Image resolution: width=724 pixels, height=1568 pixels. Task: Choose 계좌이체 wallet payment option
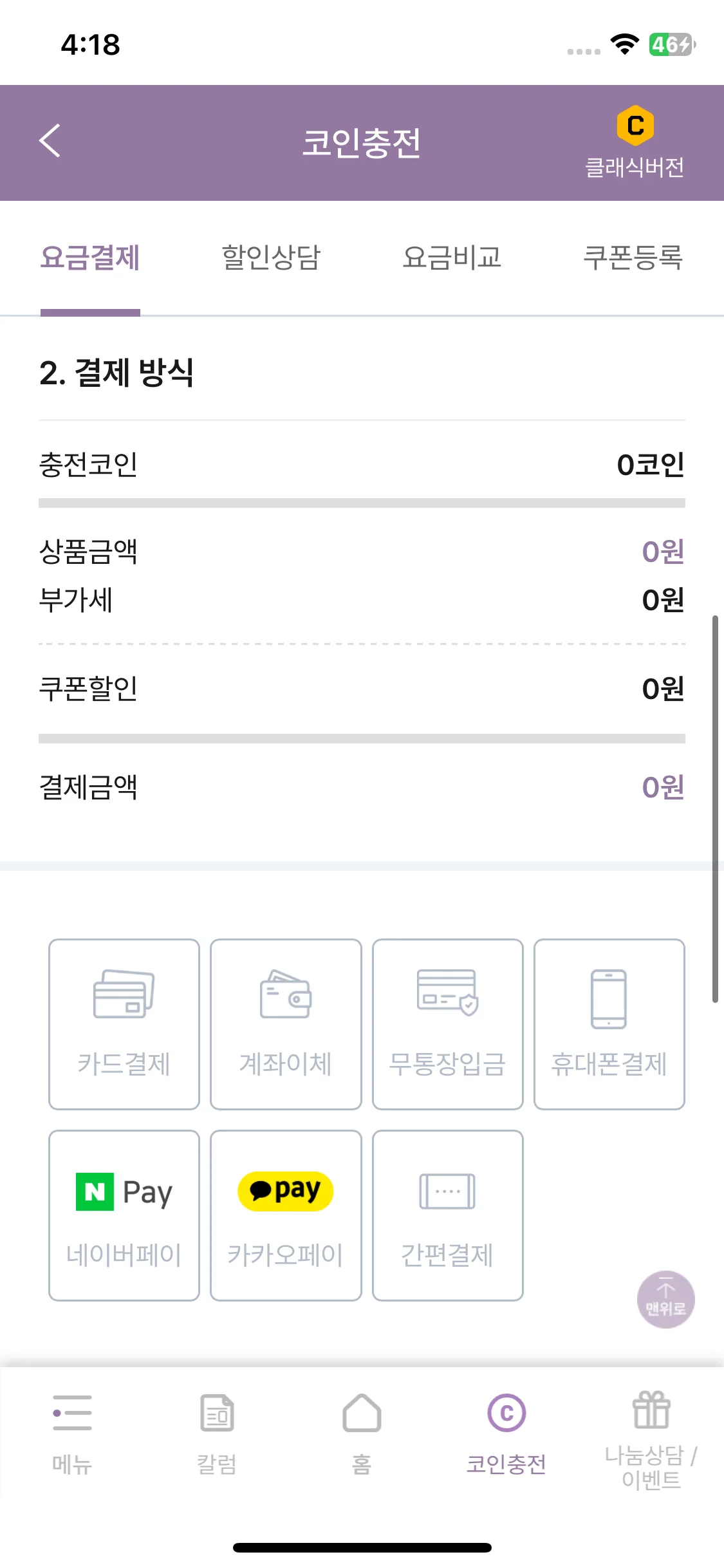[x=286, y=1024]
